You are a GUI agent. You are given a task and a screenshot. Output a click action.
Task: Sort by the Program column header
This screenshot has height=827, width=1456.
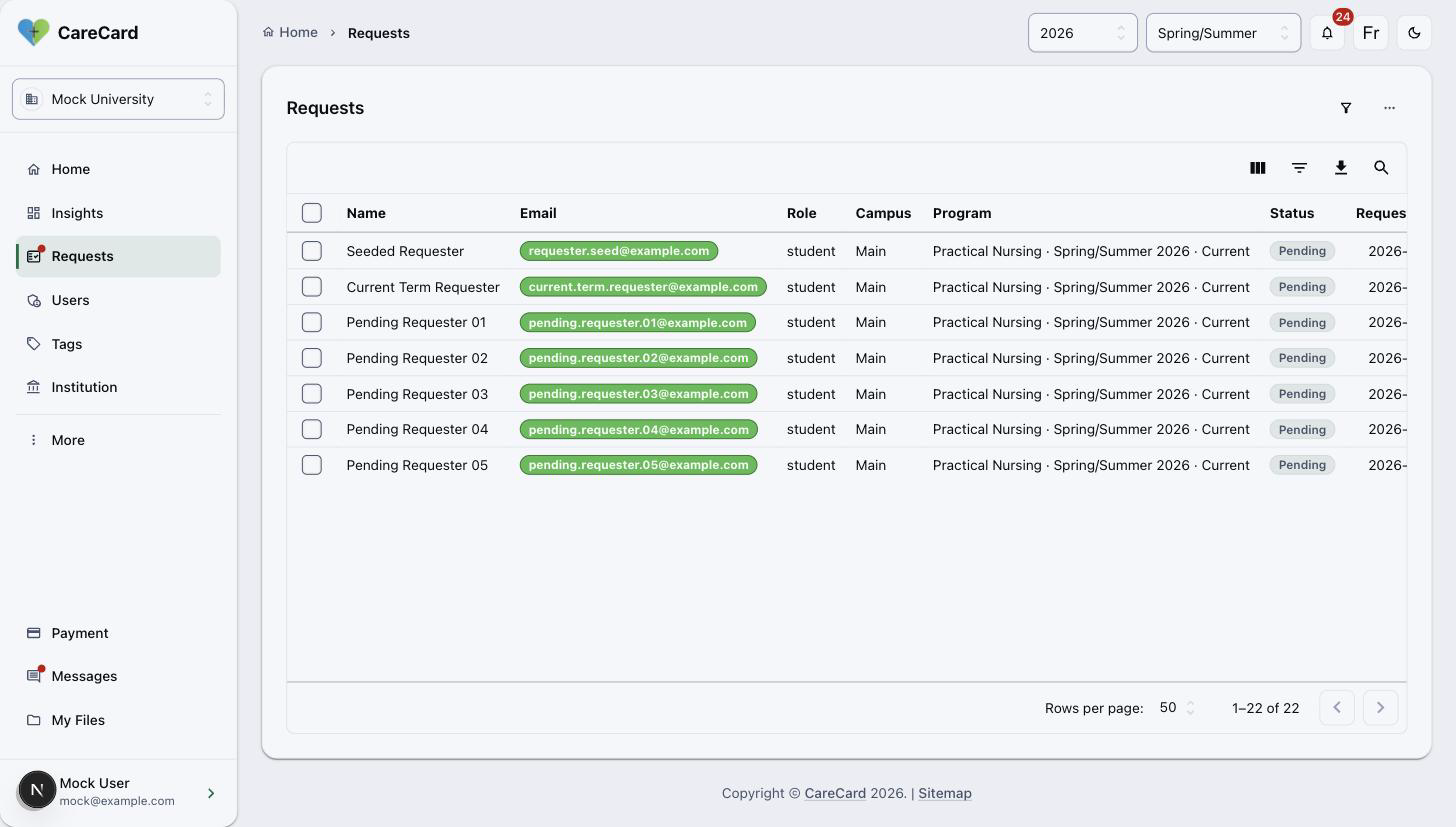962,213
